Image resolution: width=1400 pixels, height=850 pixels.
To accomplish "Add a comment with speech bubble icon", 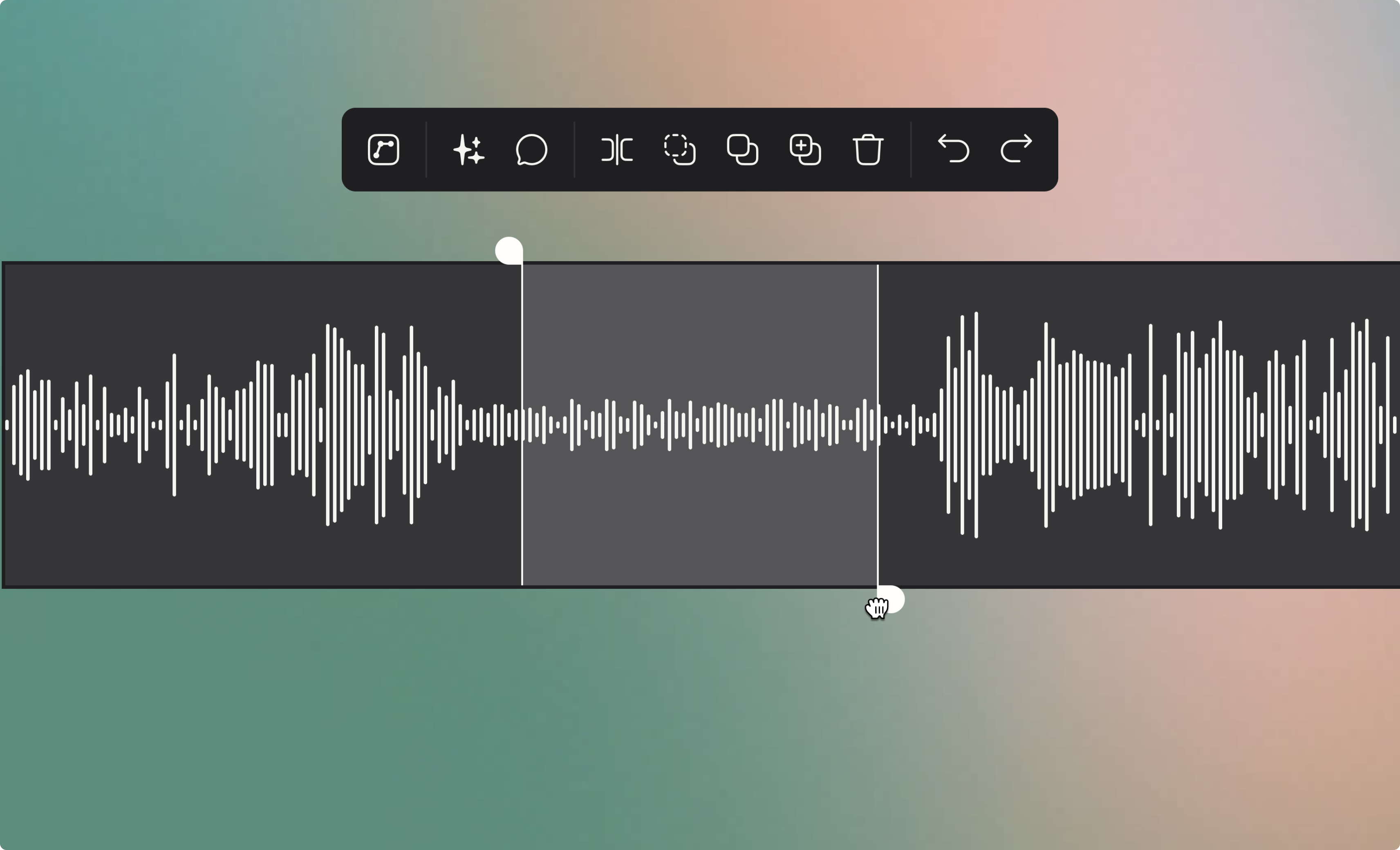I will 532,150.
